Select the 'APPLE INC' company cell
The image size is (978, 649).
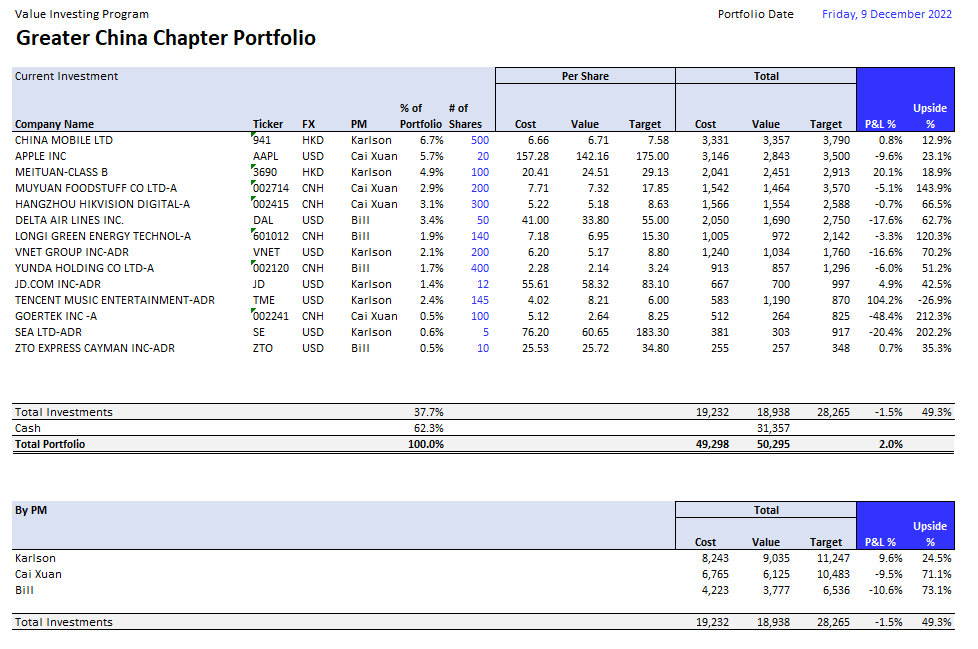(x=41, y=156)
